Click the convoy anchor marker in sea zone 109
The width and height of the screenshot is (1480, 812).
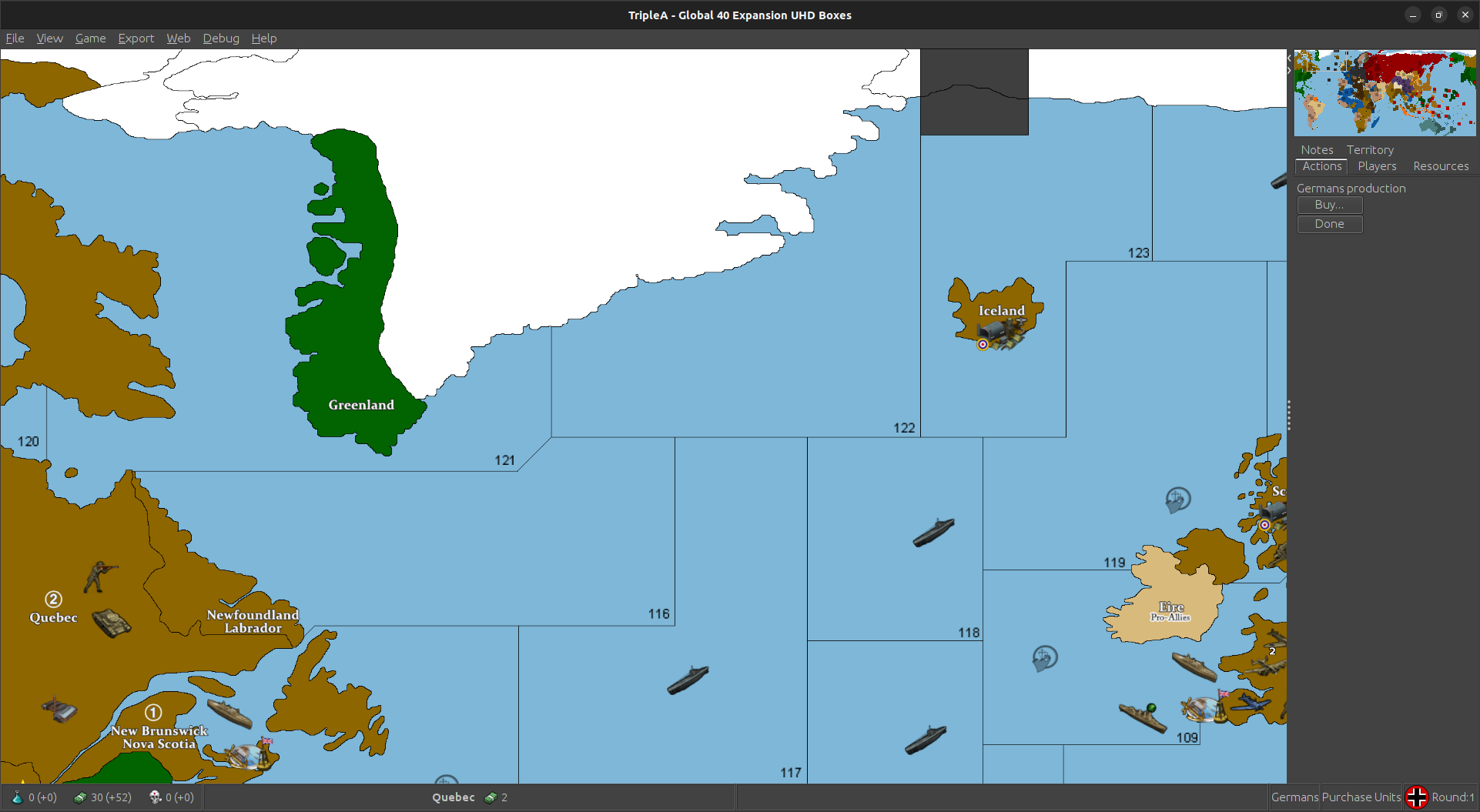[x=1044, y=658]
